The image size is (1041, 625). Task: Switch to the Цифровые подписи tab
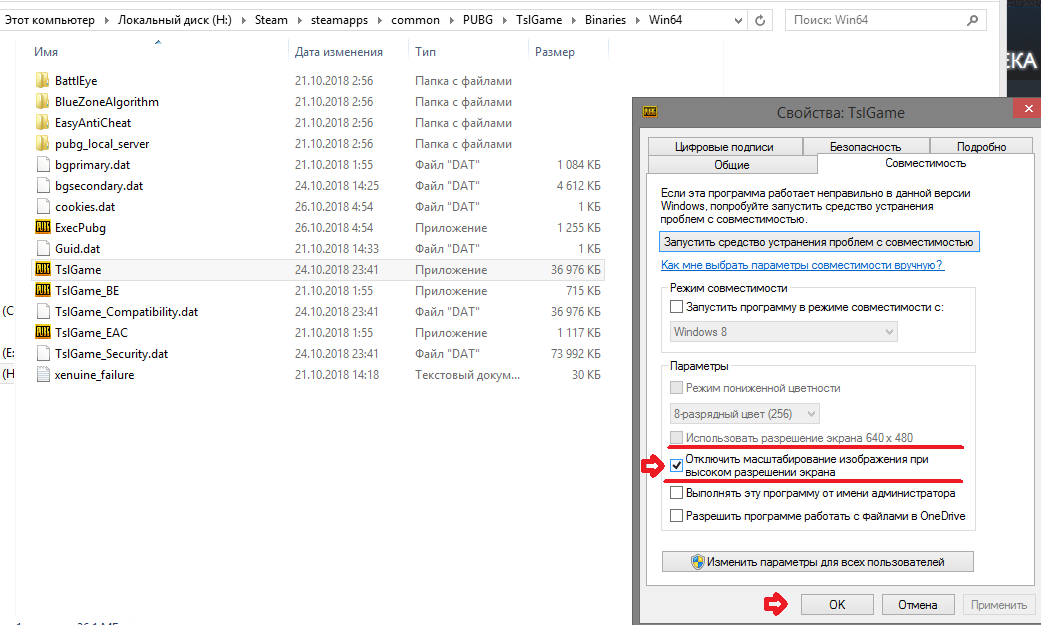click(x=724, y=147)
